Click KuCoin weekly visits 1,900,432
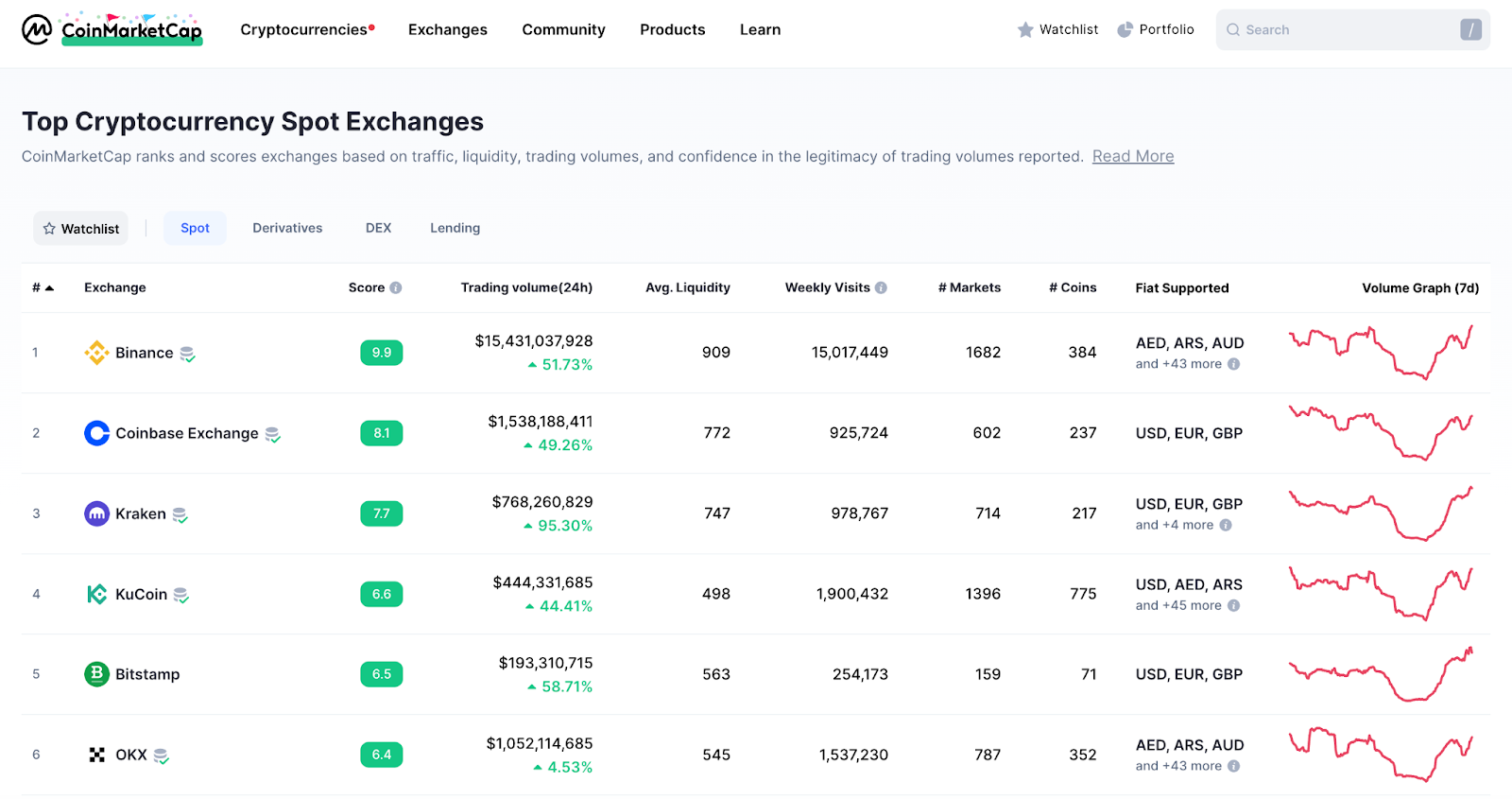Screen dimensions: 1512x799 (x=852, y=594)
